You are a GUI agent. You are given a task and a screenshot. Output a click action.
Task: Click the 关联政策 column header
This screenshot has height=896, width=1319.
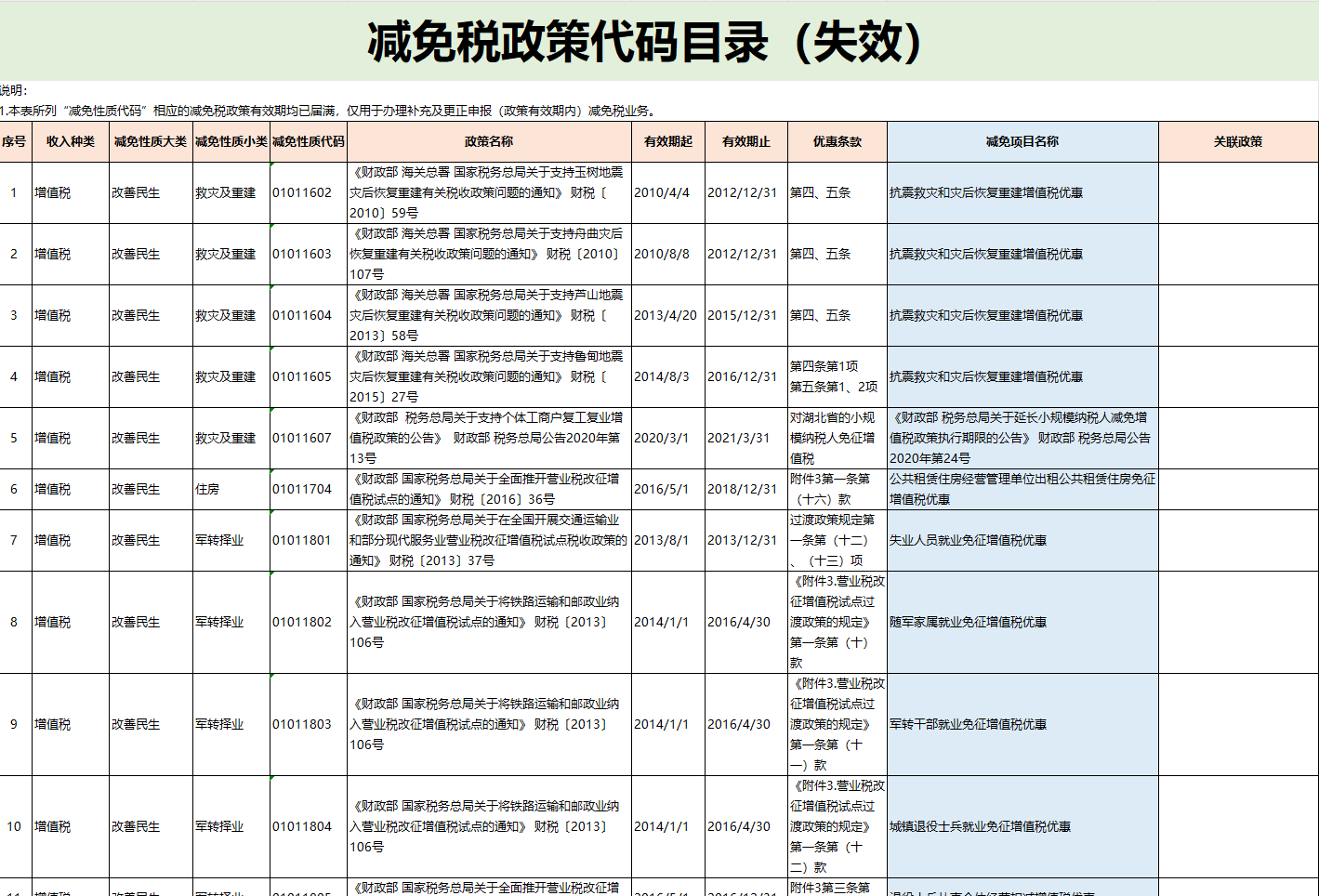[1238, 141]
